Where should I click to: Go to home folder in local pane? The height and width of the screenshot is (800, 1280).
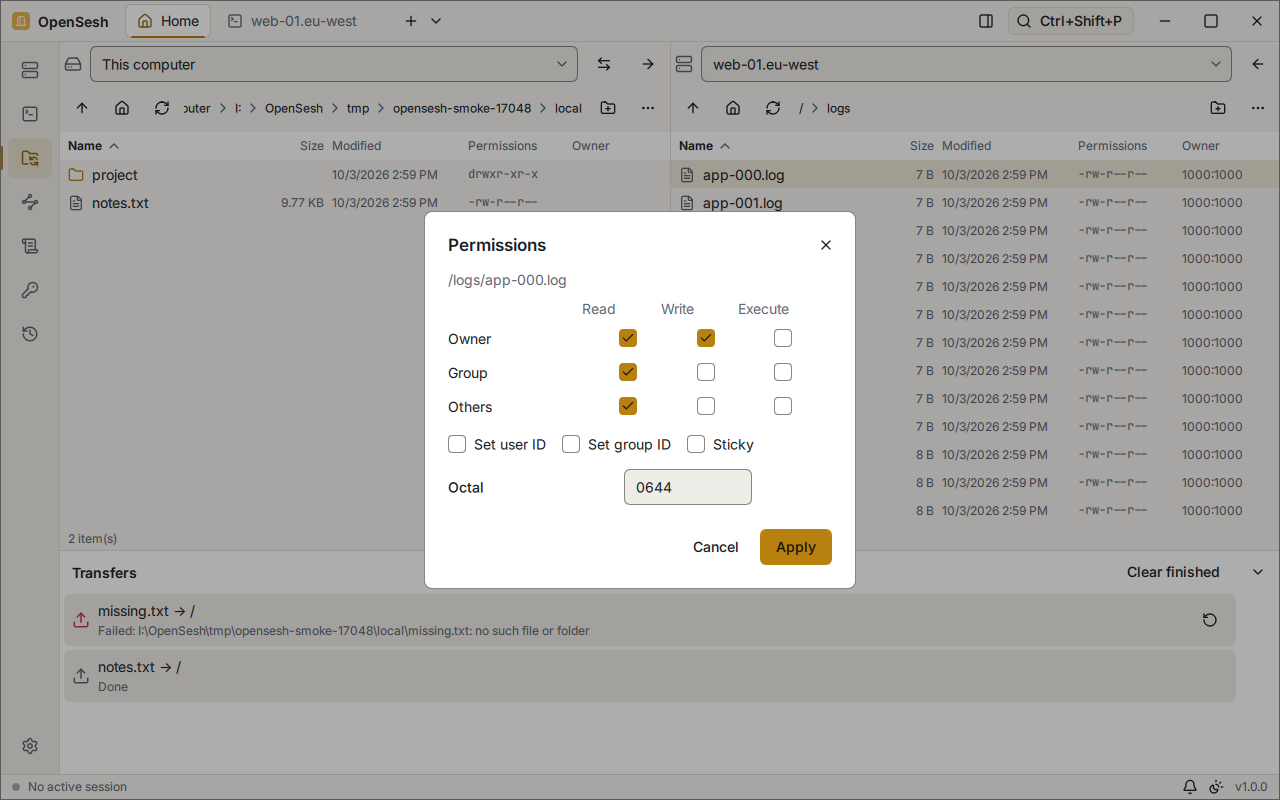(x=122, y=108)
